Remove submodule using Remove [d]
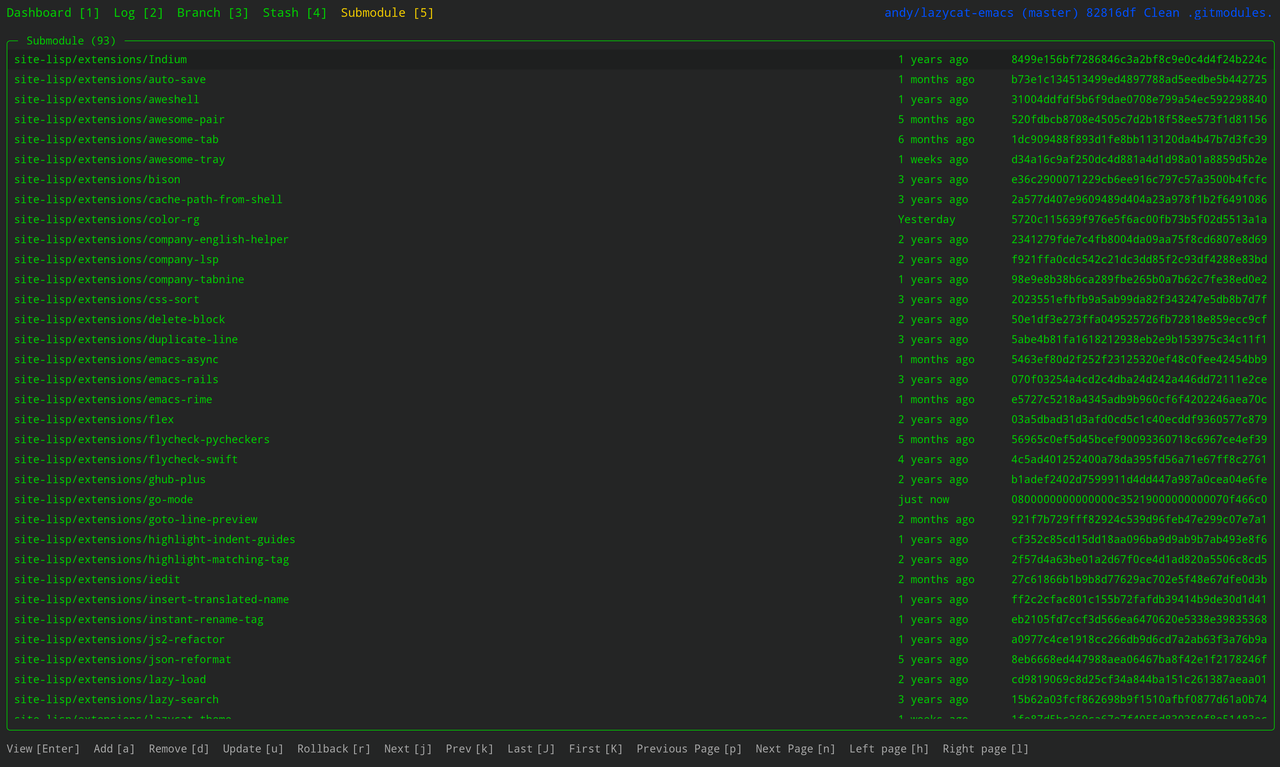Viewport: 1280px width, 767px height. pos(178,747)
